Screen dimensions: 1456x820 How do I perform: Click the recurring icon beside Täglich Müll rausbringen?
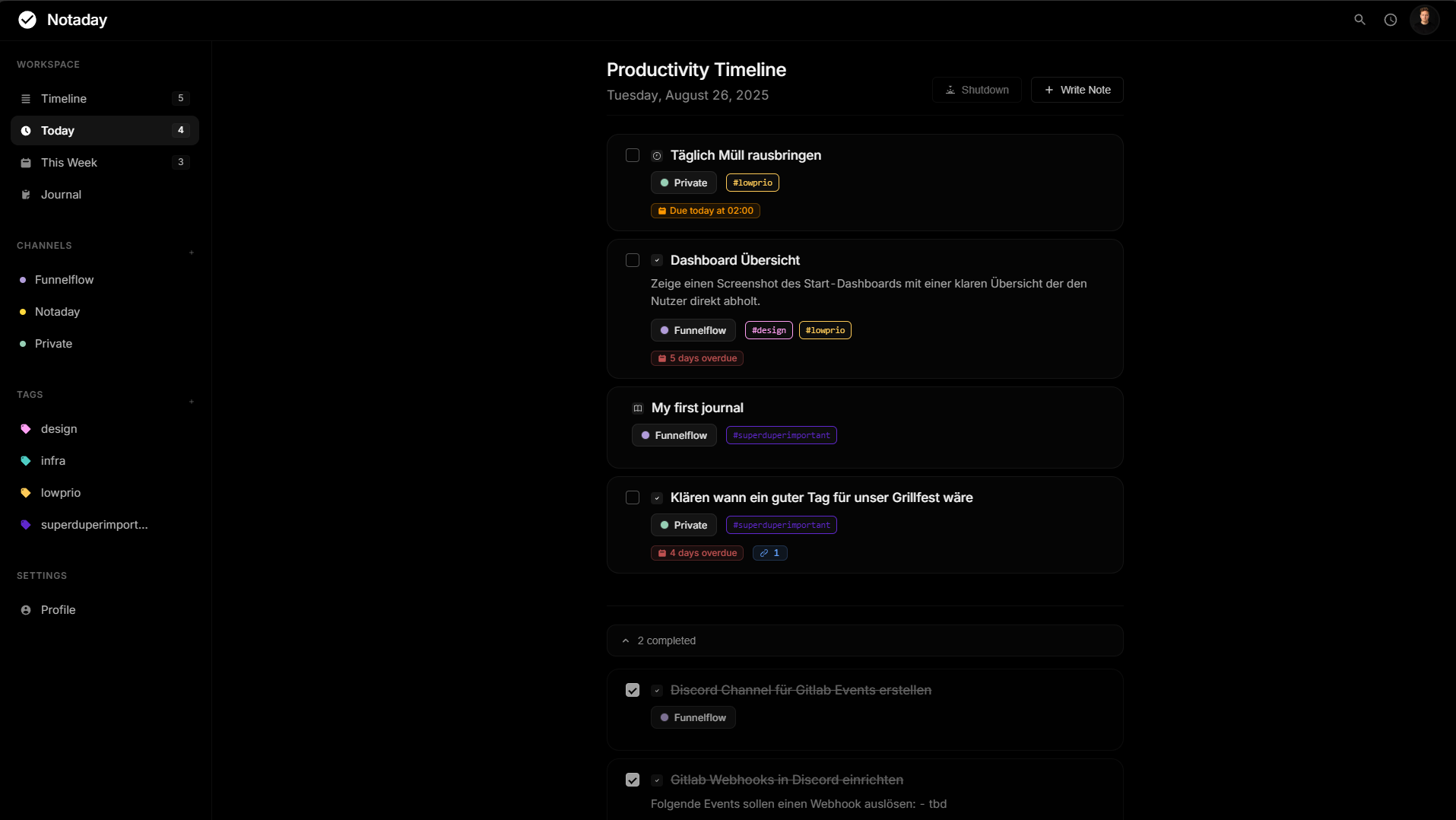click(x=657, y=156)
